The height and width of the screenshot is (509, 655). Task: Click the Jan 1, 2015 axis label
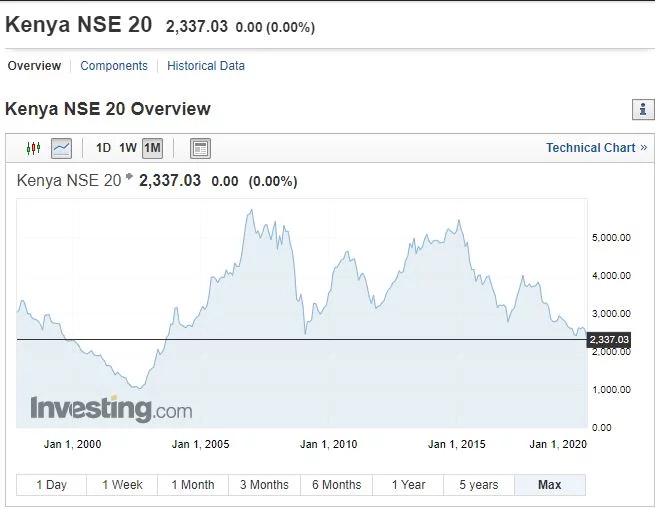pos(457,444)
